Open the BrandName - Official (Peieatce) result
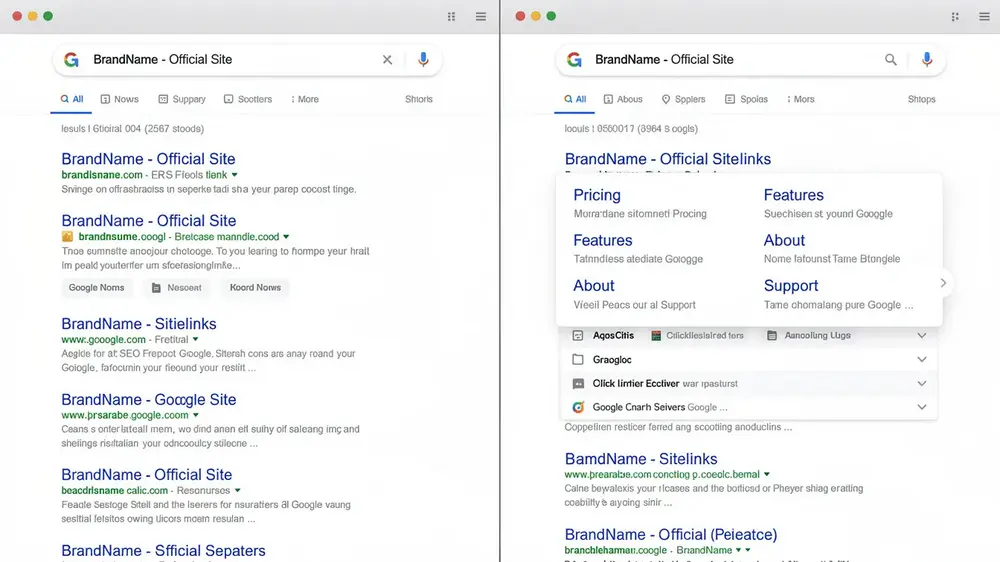Screen dimensions: 1000x562 (671, 535)
